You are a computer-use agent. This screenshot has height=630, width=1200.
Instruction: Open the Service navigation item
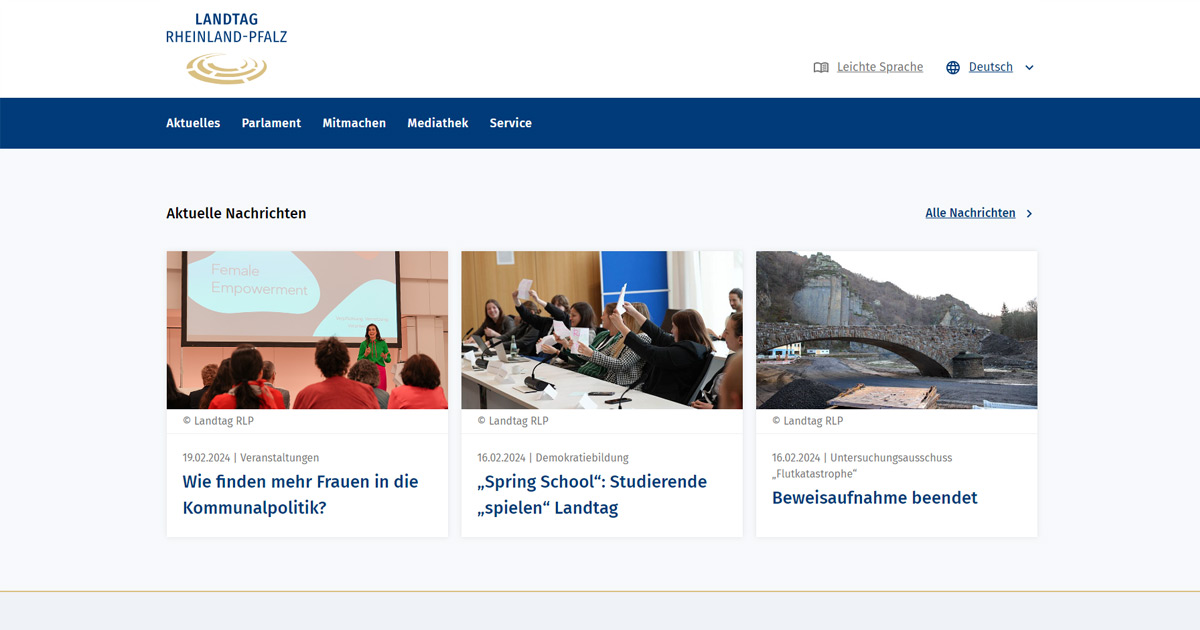coord(510,123)
